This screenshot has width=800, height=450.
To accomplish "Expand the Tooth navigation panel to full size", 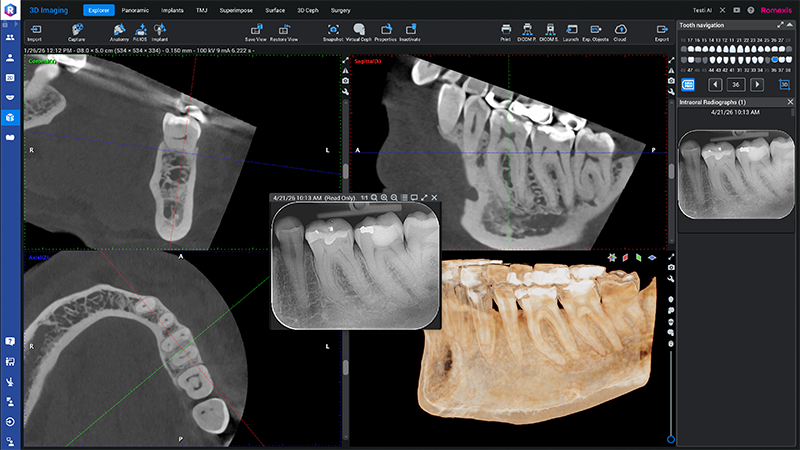I will 780,25.
